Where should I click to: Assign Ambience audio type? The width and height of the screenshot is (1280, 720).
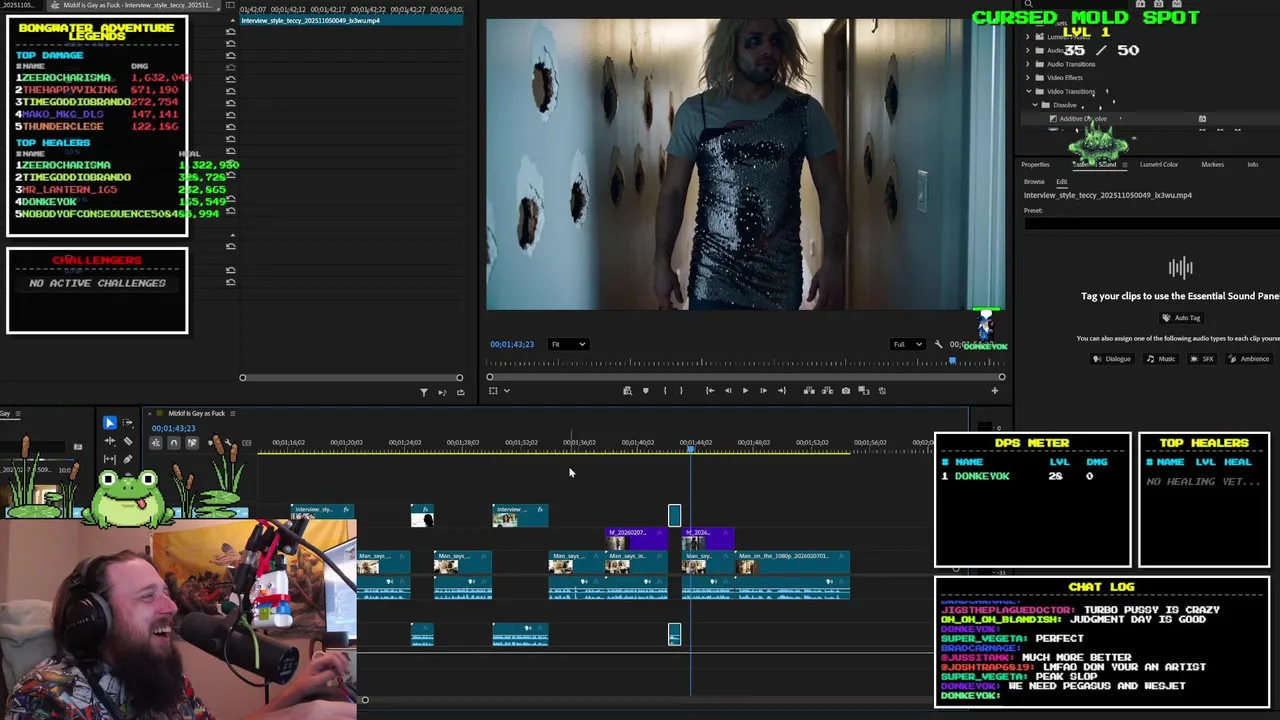point(1249,359)
